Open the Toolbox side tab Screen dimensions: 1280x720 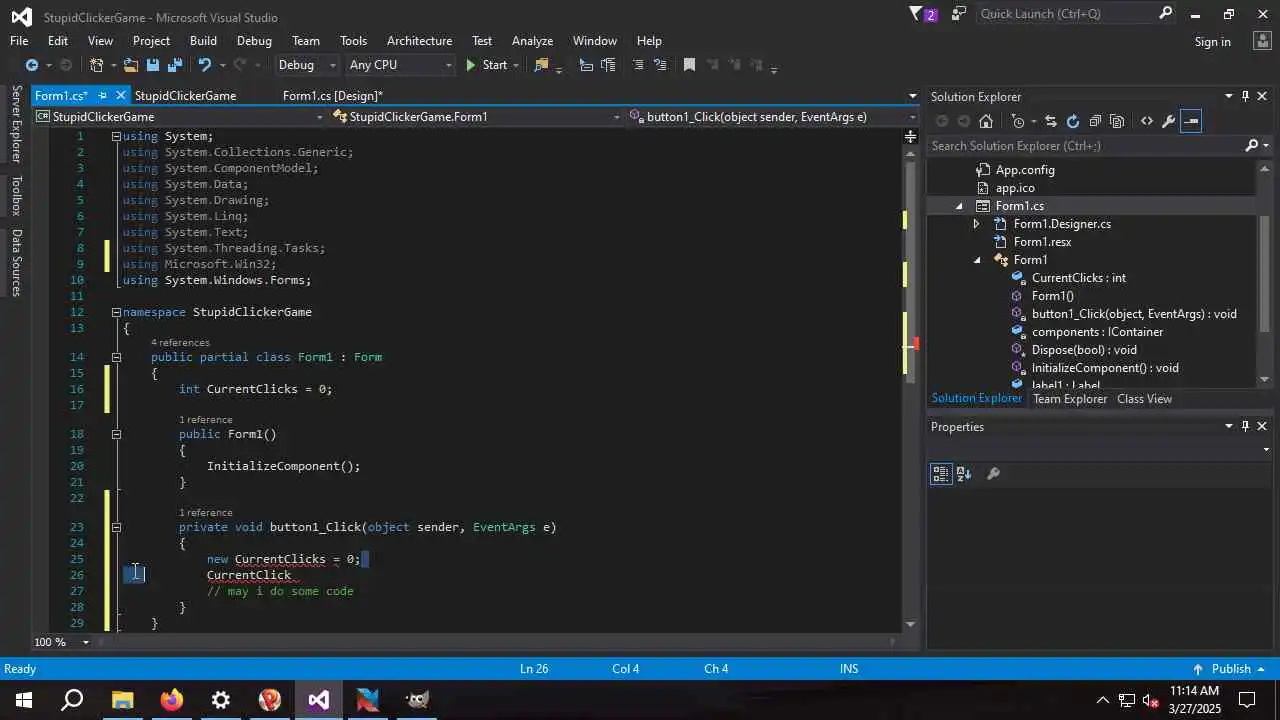coord(16,195)
